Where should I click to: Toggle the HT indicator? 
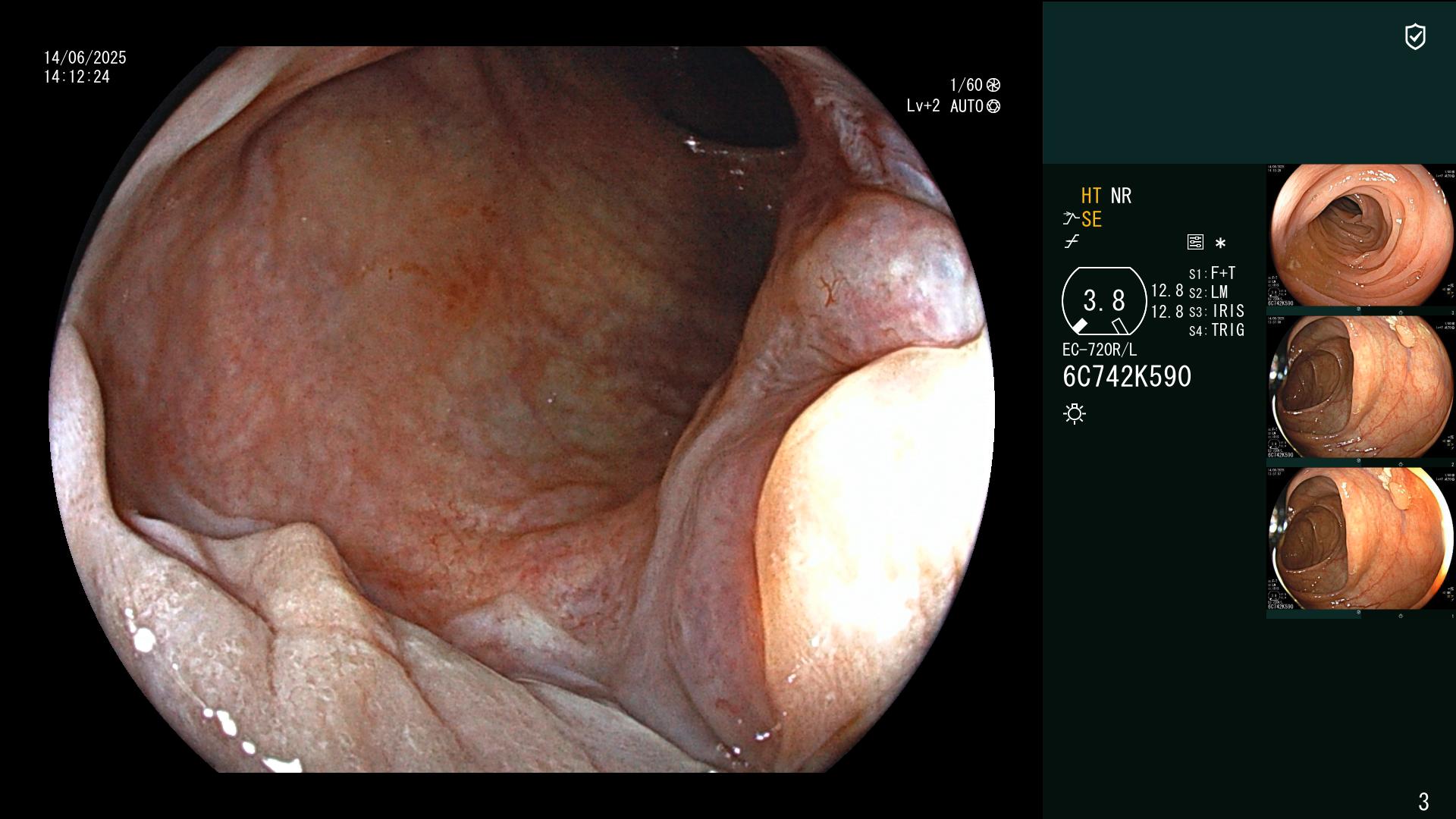(x=1091, y=196)
